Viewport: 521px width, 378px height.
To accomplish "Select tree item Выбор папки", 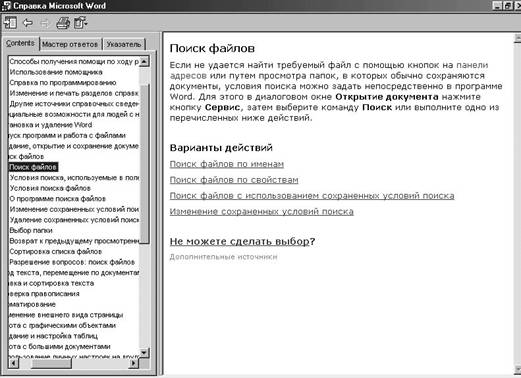I will coord(31,231).
